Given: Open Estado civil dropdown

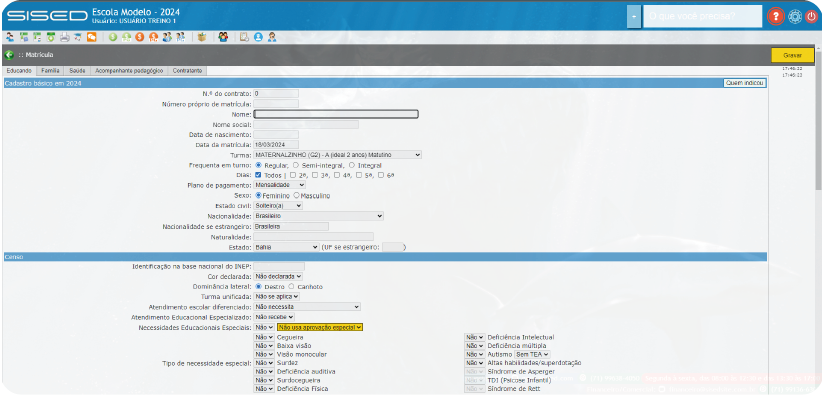Looking at the screenshot, I should (278, 205).
